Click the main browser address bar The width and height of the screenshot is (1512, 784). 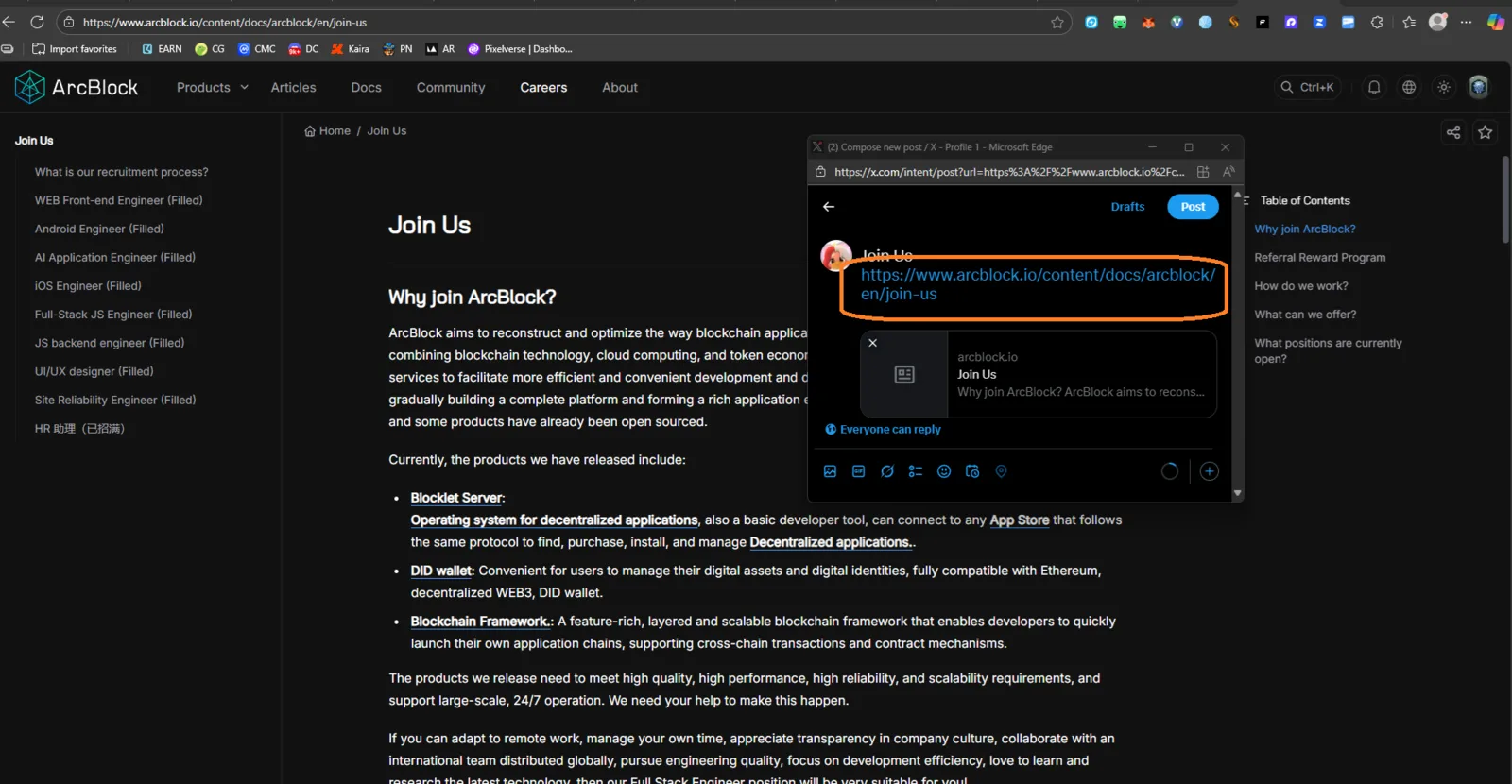(565, 22)
